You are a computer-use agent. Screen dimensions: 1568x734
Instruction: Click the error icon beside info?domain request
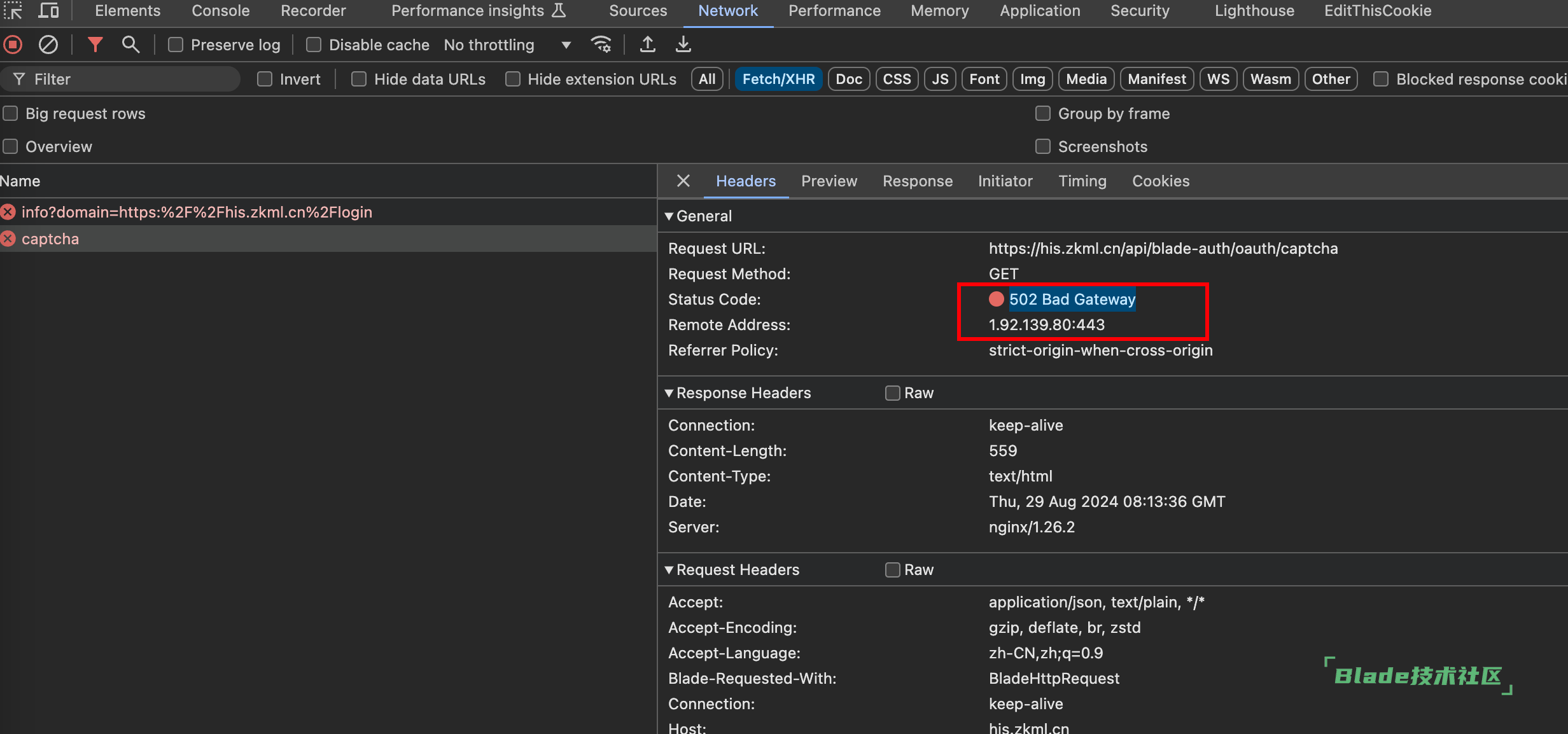click(8, 212)
